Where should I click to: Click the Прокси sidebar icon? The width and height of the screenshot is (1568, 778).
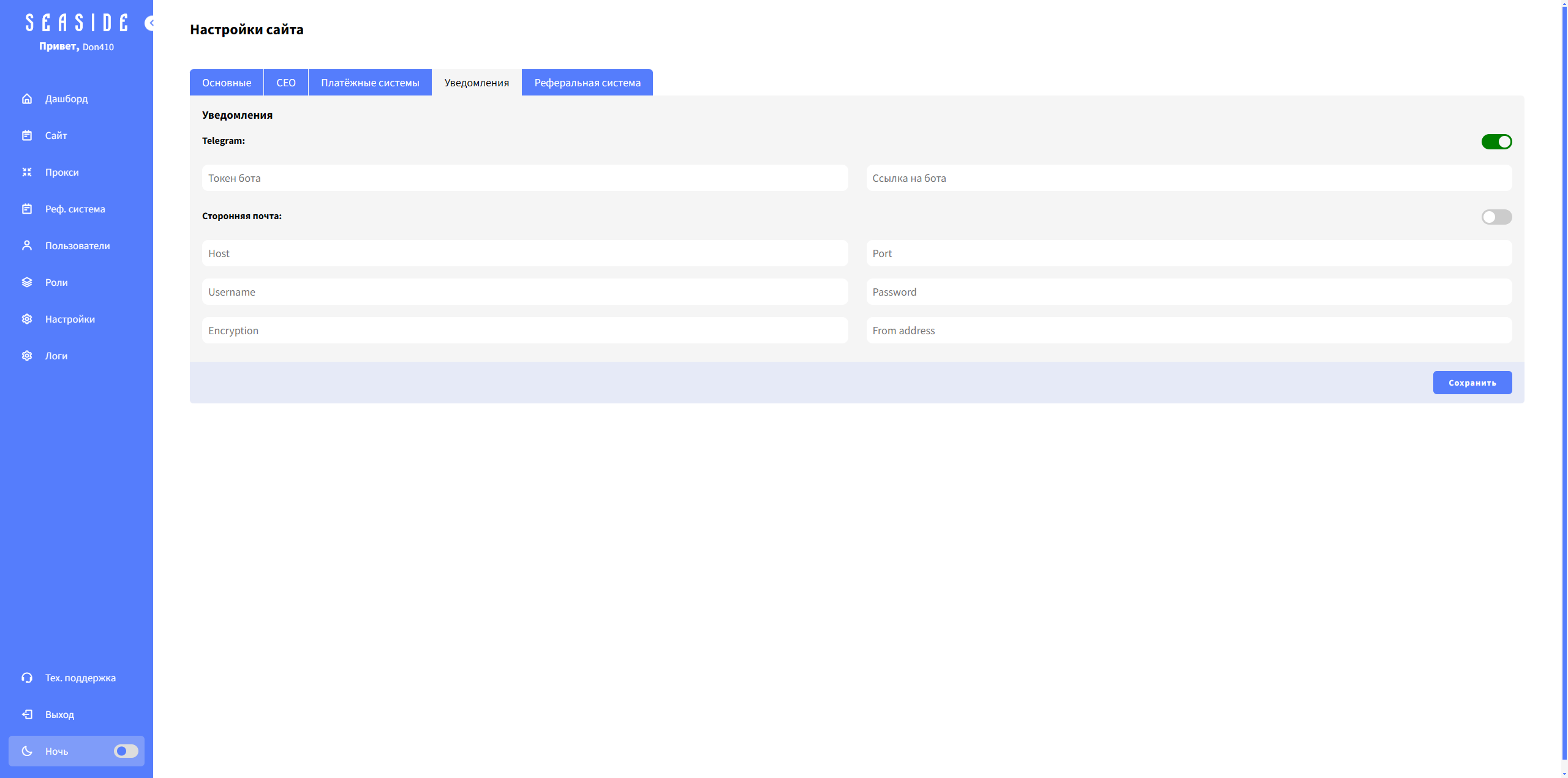(x=27, y=172)
